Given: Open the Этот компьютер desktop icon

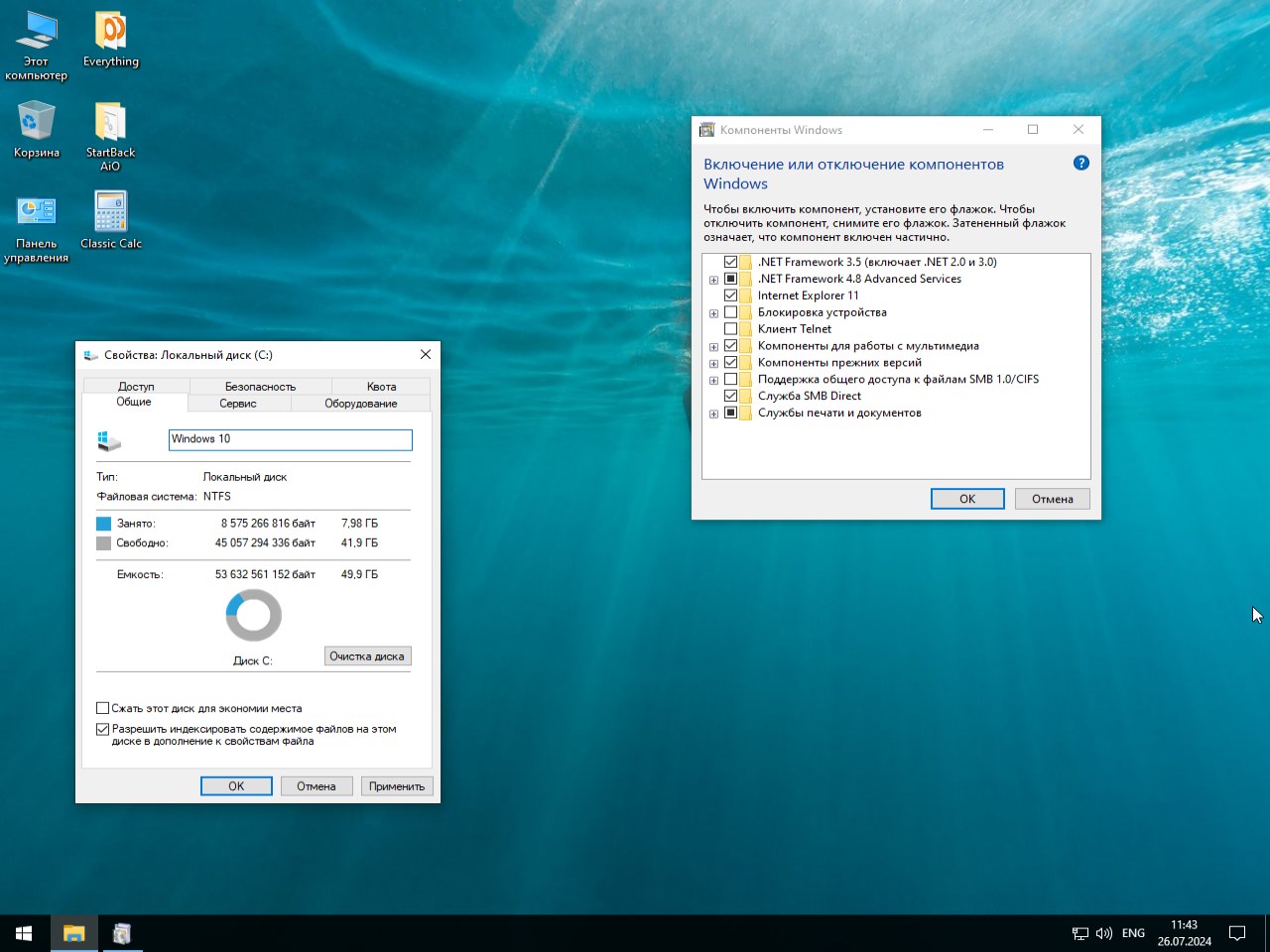Looking at the screenshot, I should [x=36, y=46].
